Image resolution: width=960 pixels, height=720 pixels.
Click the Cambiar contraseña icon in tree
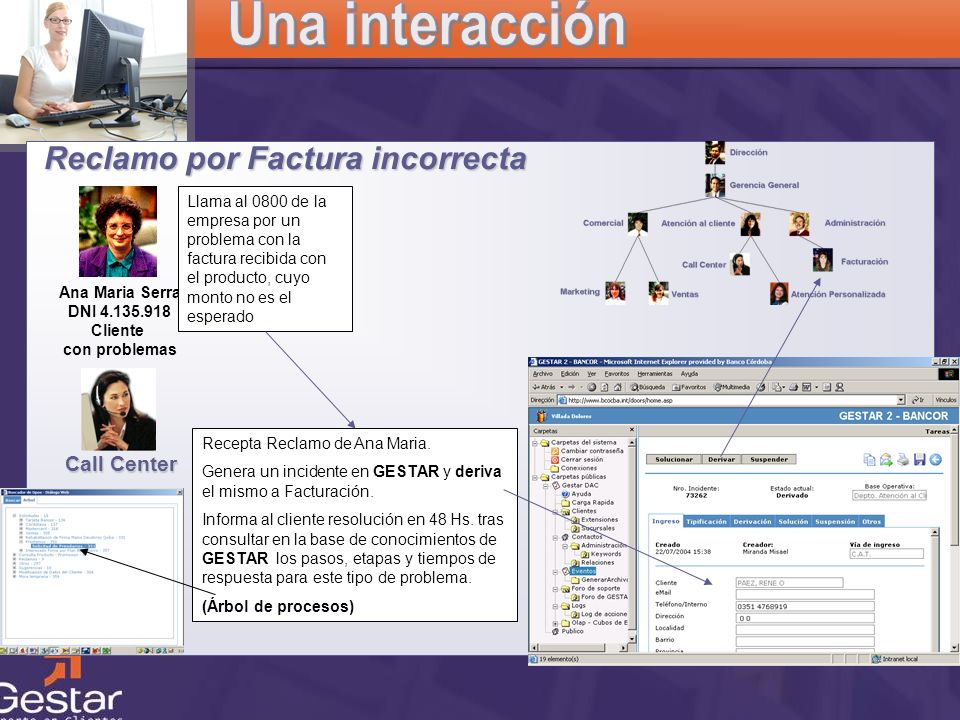[x=555, y=451]
